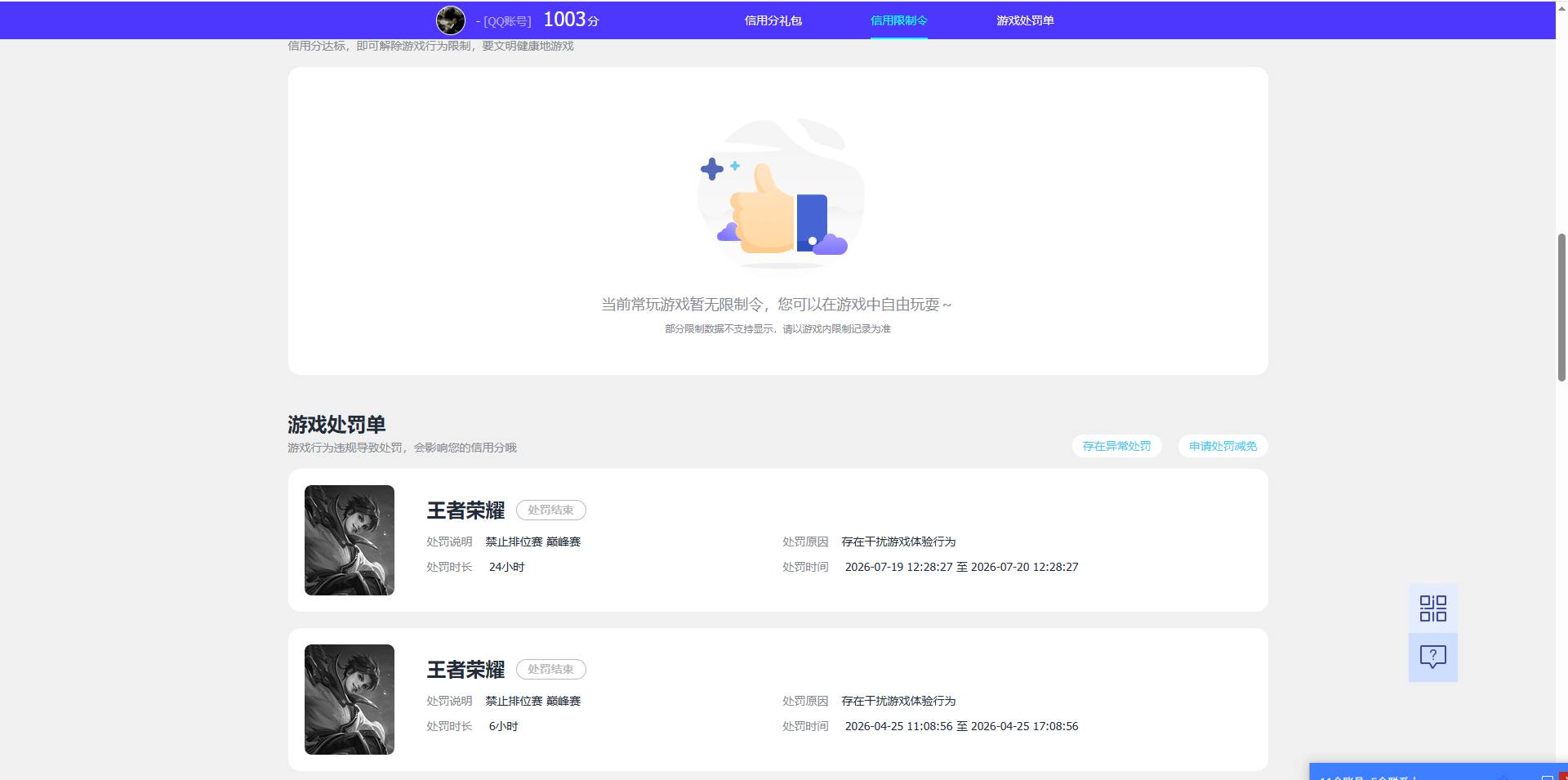Click the 处罚结束 tag on the 6小时 record
The height and width of the screenshot is (780, 1568).
point(551,669)
